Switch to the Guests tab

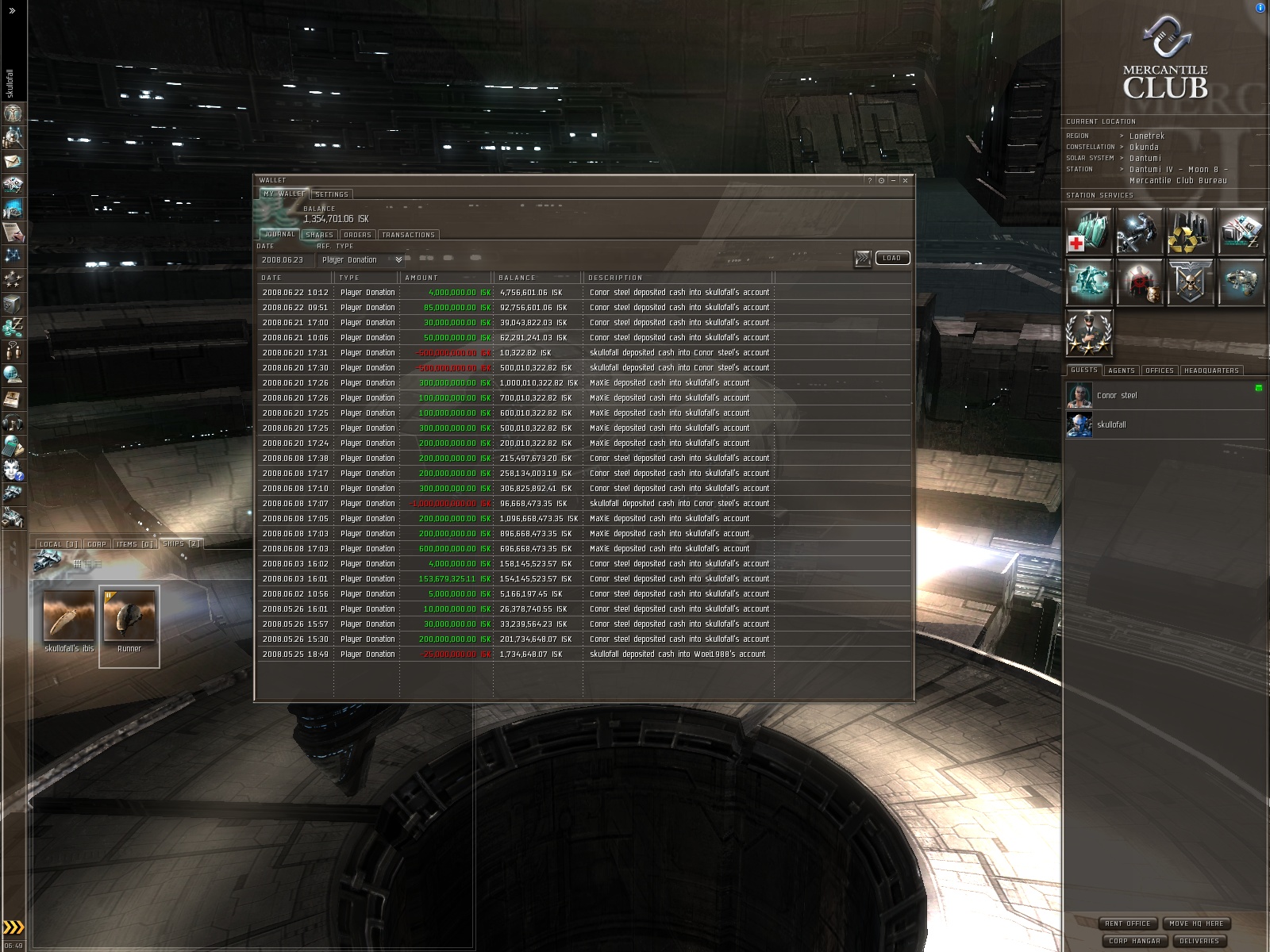point(1084,370)
